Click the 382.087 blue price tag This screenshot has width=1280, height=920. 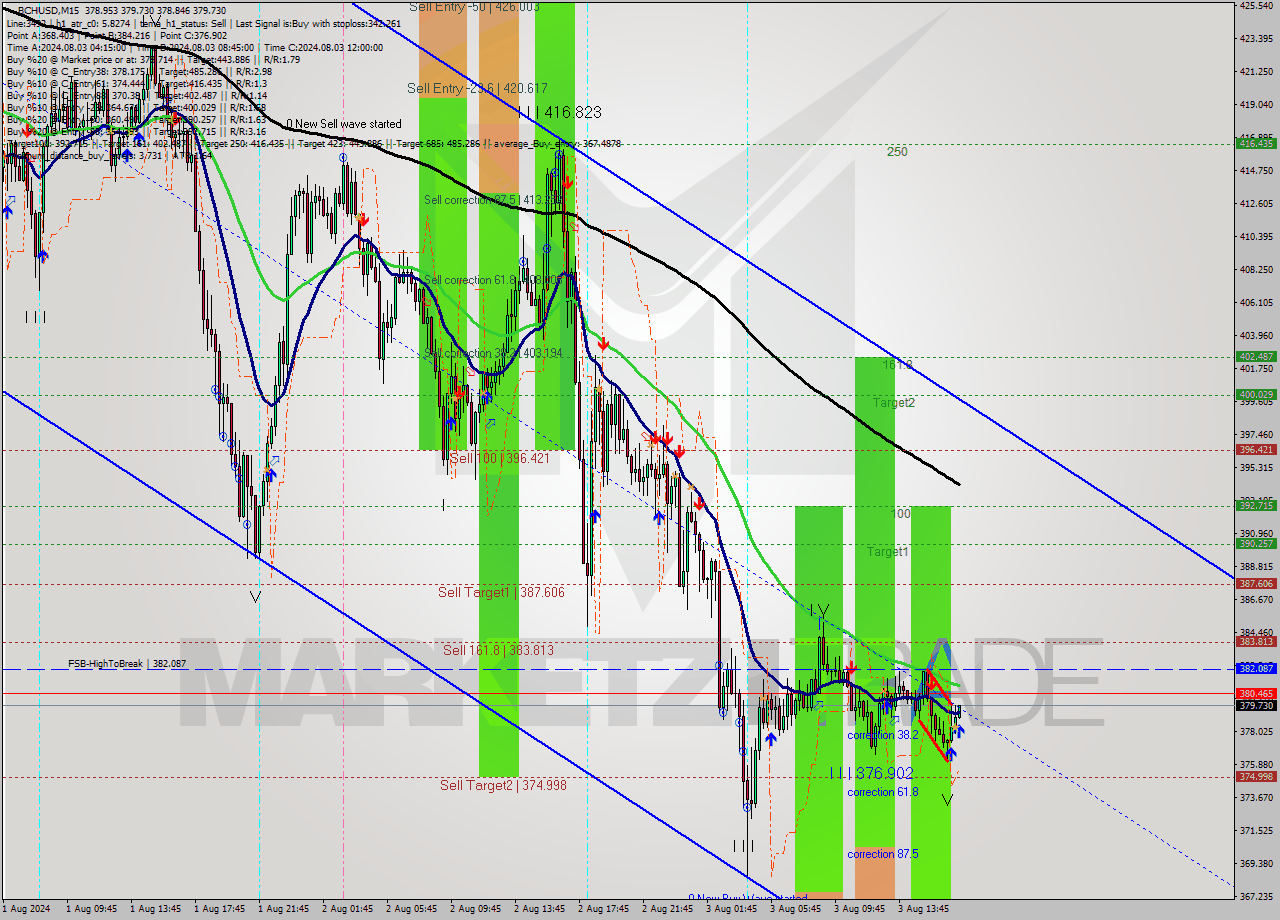pyautogui.click(x=1256, y=668)
